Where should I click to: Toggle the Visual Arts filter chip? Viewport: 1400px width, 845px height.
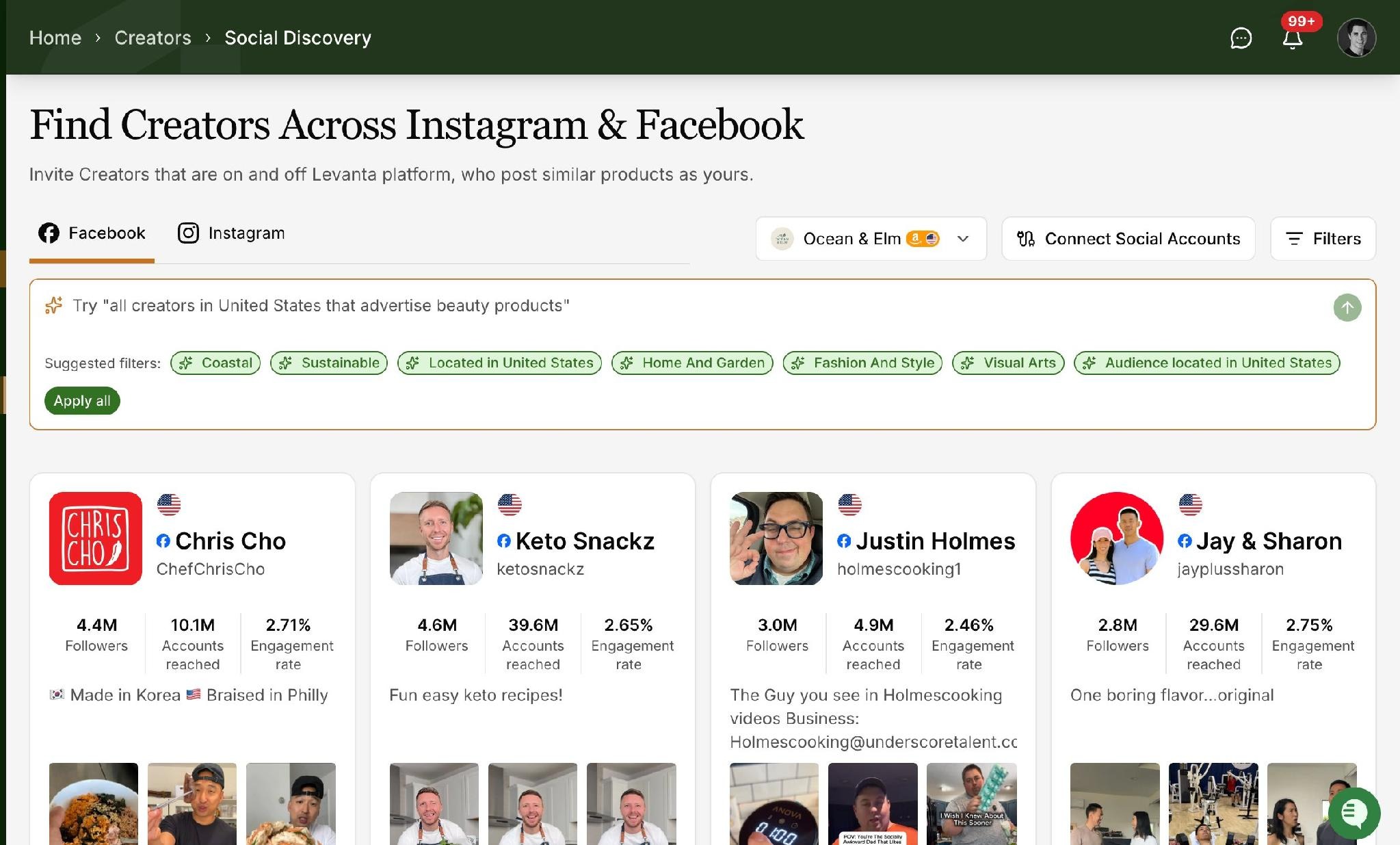point(1008,363)
